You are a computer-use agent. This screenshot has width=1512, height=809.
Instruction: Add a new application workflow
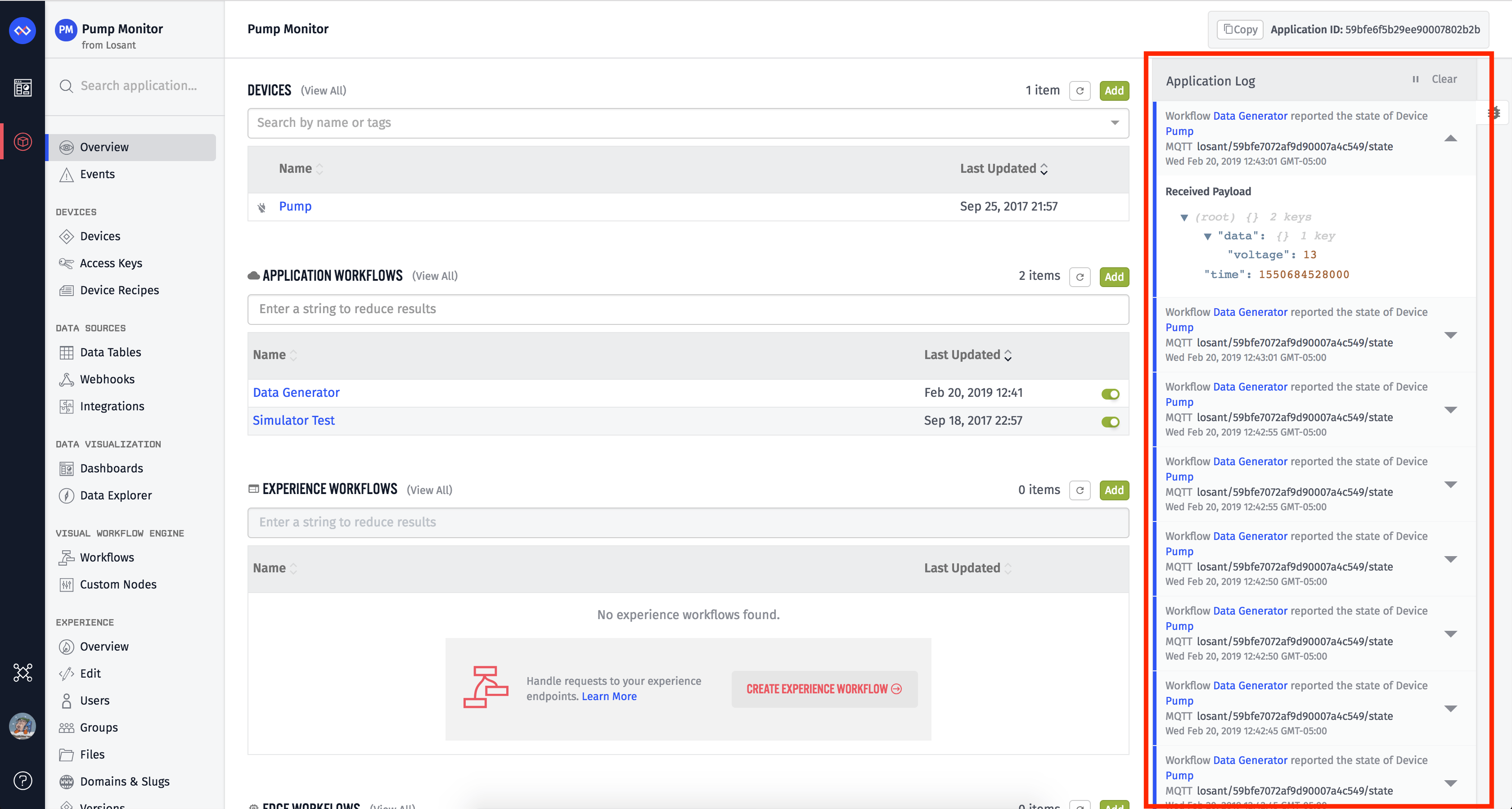pyautogui.click(x=1113, y=277)
